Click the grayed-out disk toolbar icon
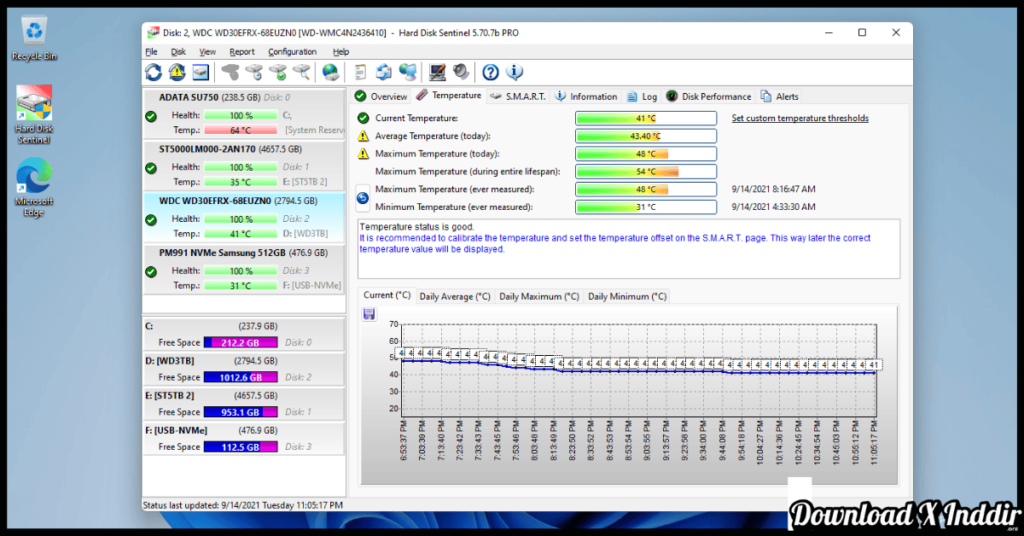The width and height of the screenshot is (1024, 536). [230, 72]
